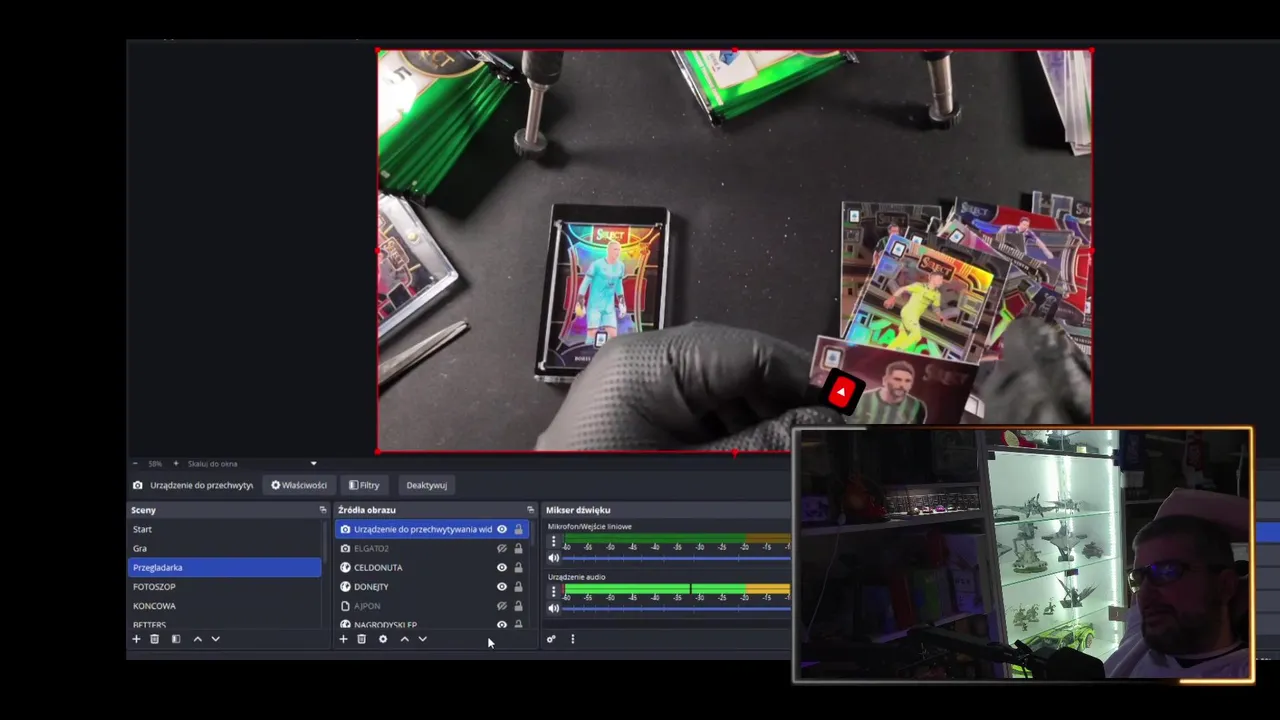Adjust the Mikrofon/Wejście liniowe volume slider

677,558
